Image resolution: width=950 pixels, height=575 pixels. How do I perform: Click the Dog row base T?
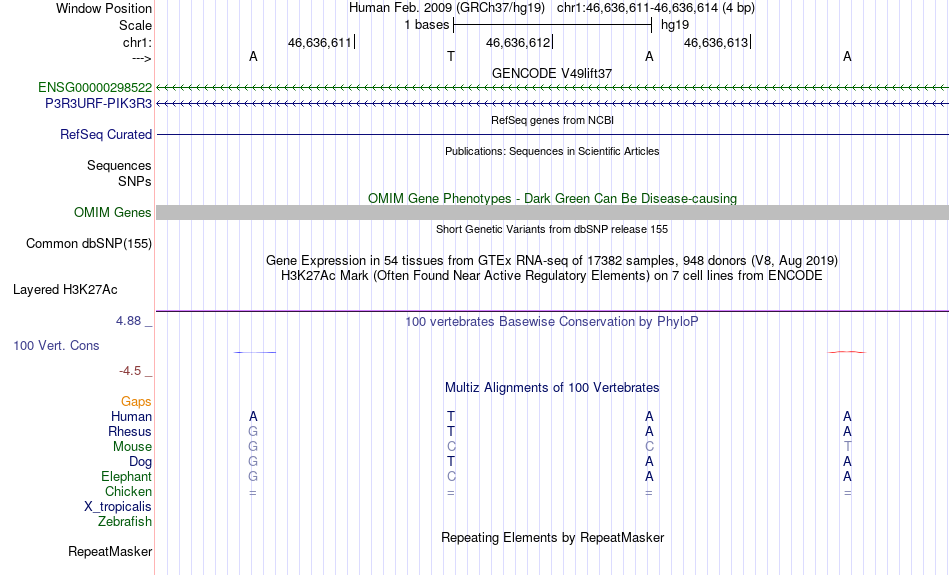[451, 462]
